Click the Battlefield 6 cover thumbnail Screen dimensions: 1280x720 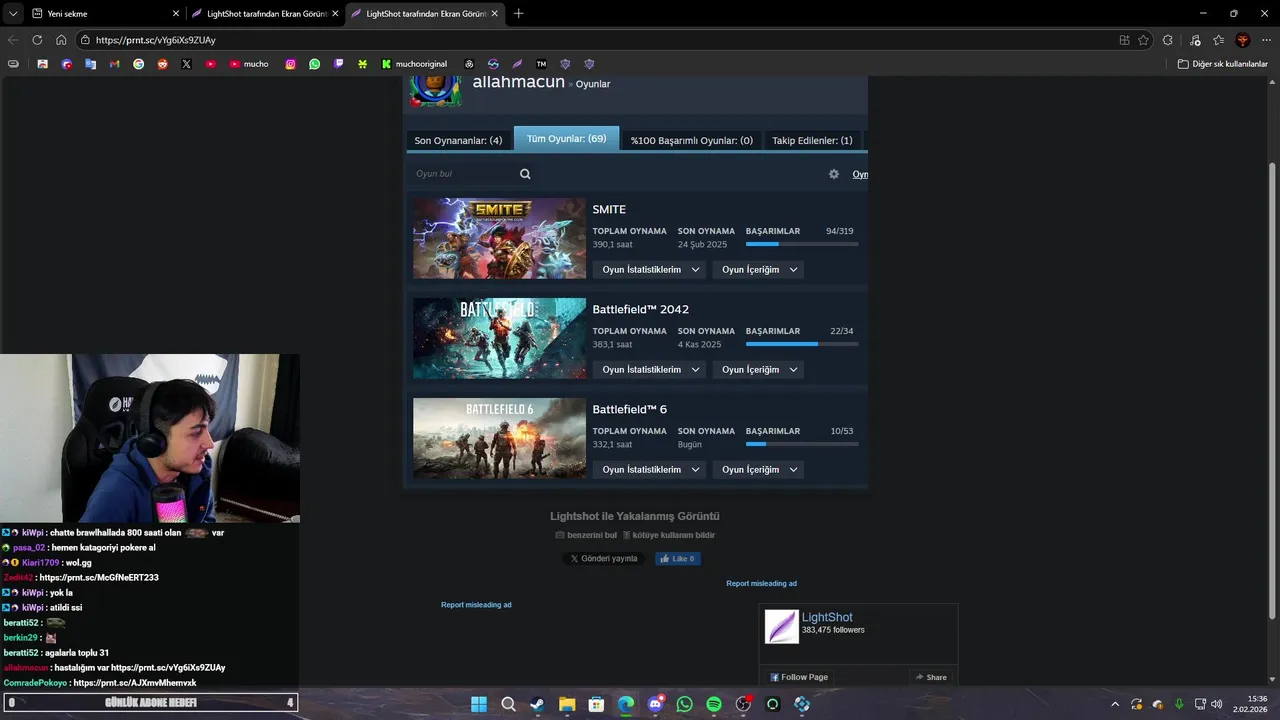click(x=499, y=438)
